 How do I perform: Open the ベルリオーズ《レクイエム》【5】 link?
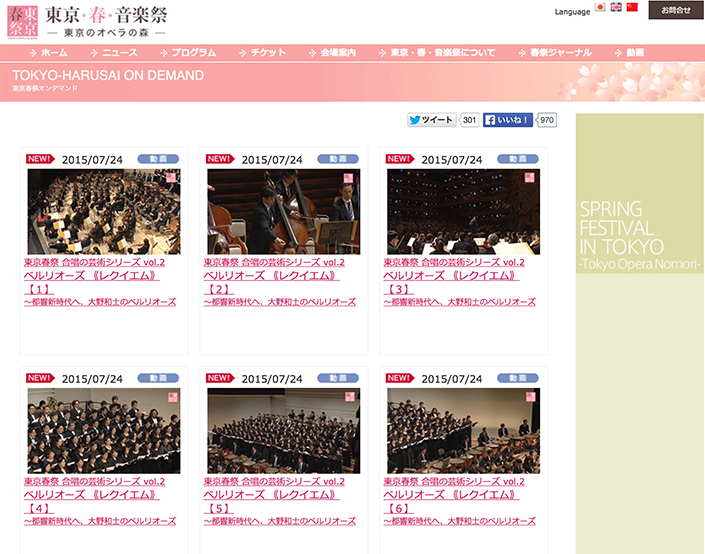[272, 501]
